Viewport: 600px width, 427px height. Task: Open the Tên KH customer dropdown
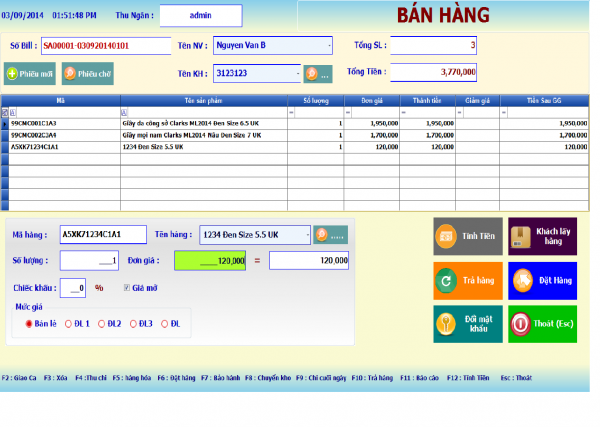click(x=297, y=73)
